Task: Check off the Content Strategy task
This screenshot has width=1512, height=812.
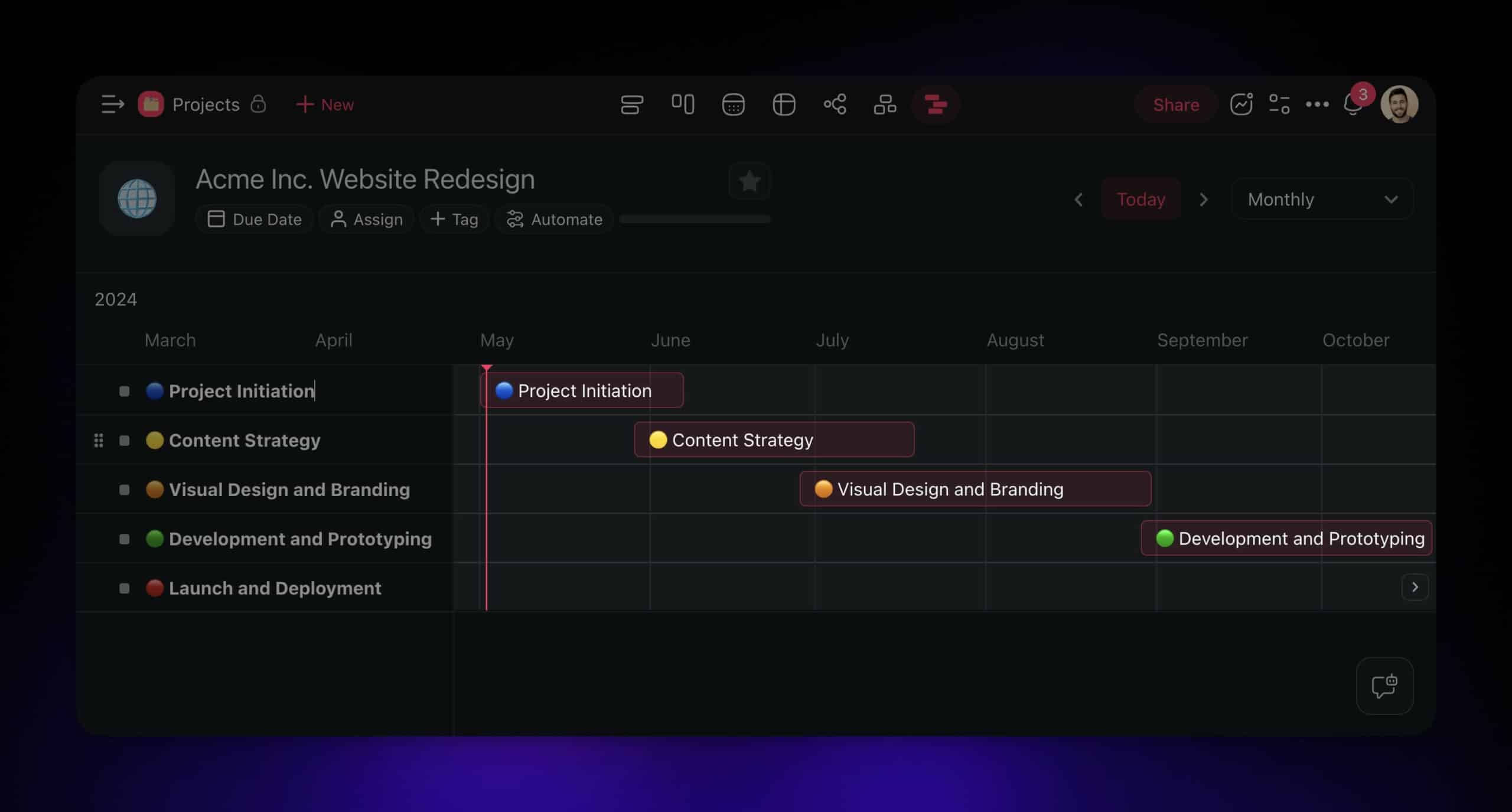Action: [124, 441]
